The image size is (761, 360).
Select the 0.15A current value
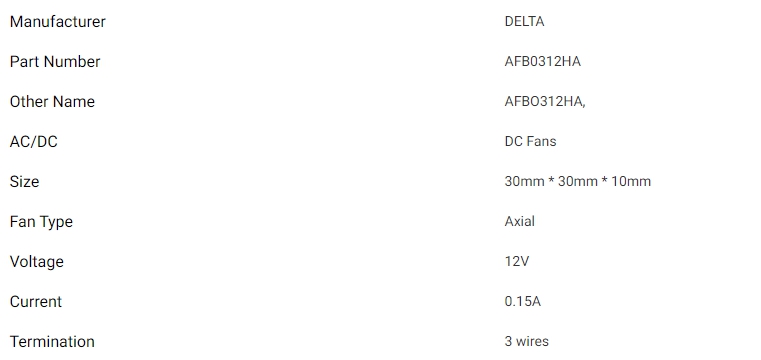coord(523,301)
